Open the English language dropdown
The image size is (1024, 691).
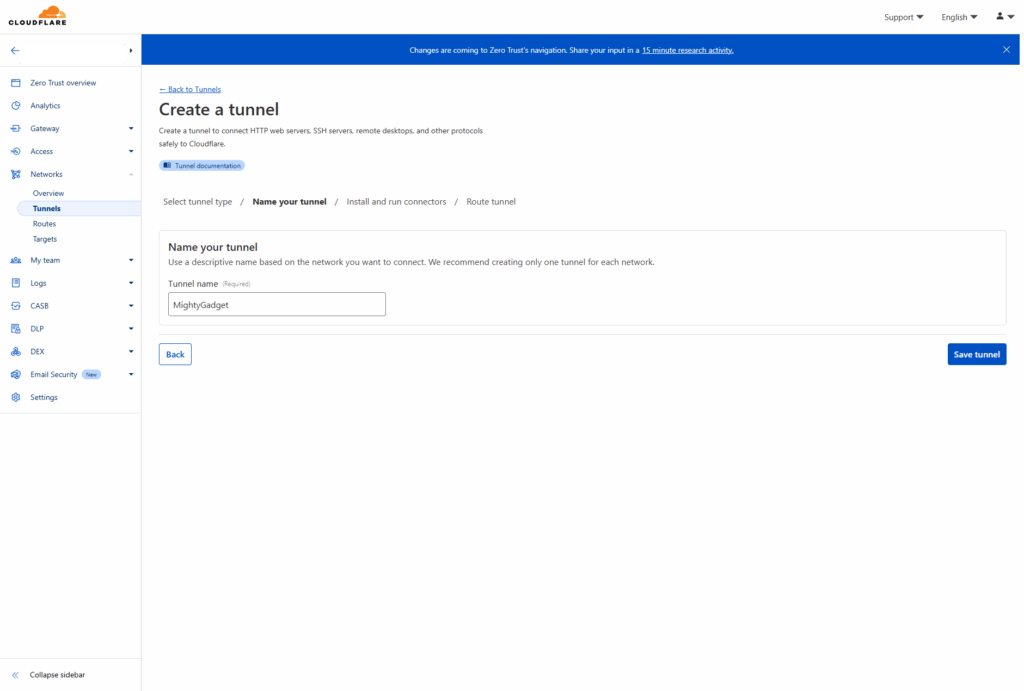click(959, 17)
